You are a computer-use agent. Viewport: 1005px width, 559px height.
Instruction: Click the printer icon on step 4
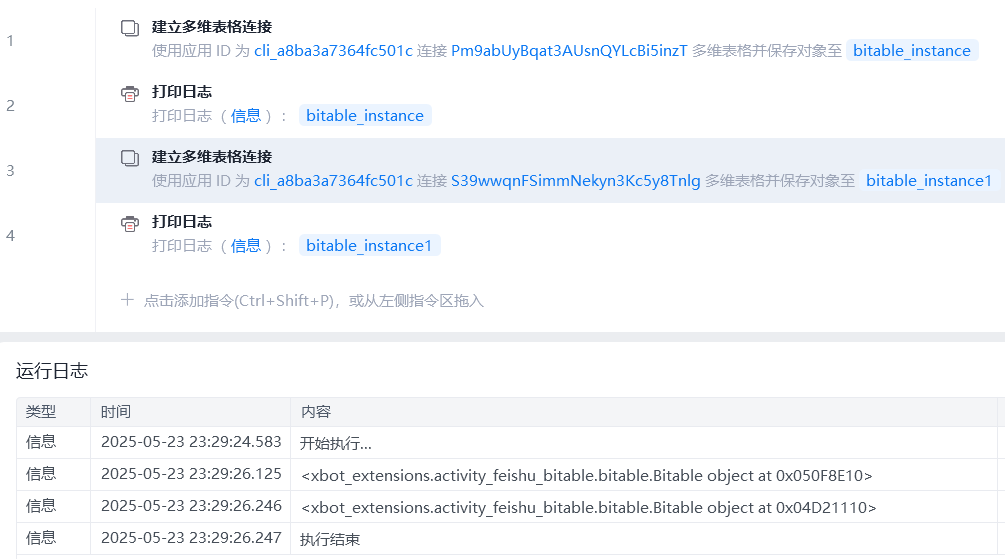129,223
